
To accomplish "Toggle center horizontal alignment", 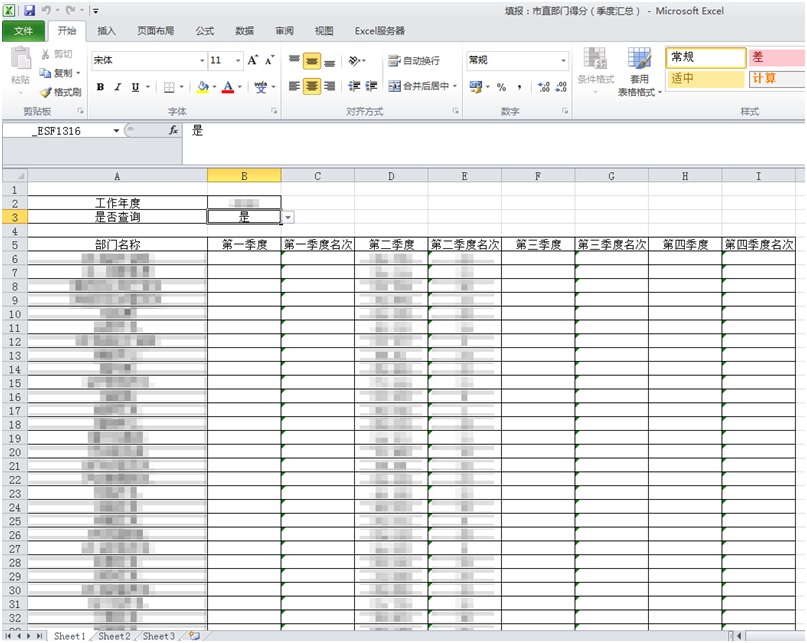I will point(312,87).
